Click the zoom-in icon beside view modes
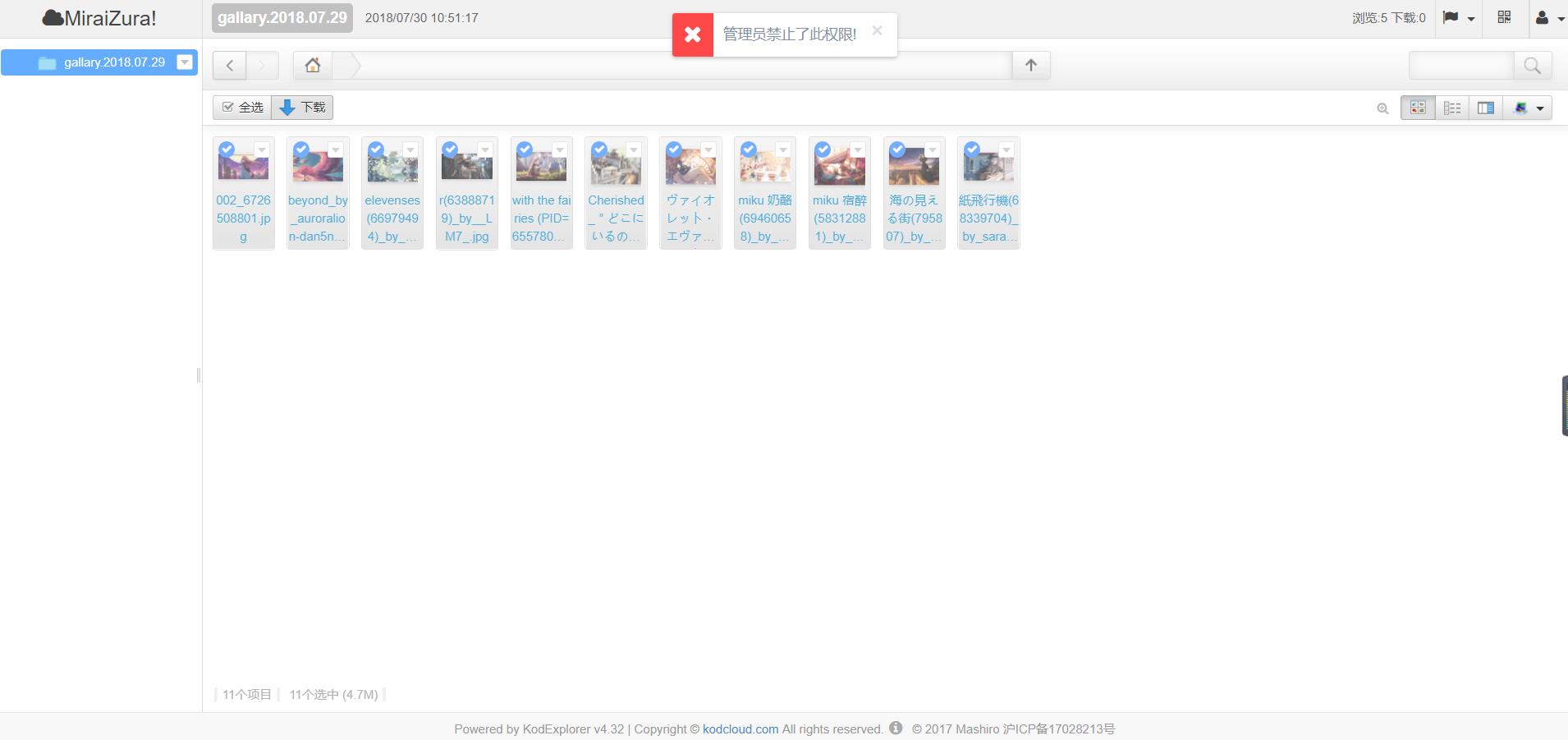Image resolution: width=1568 pixels, height=740 pixels. pyautogui.click(x=1382, y=108)
